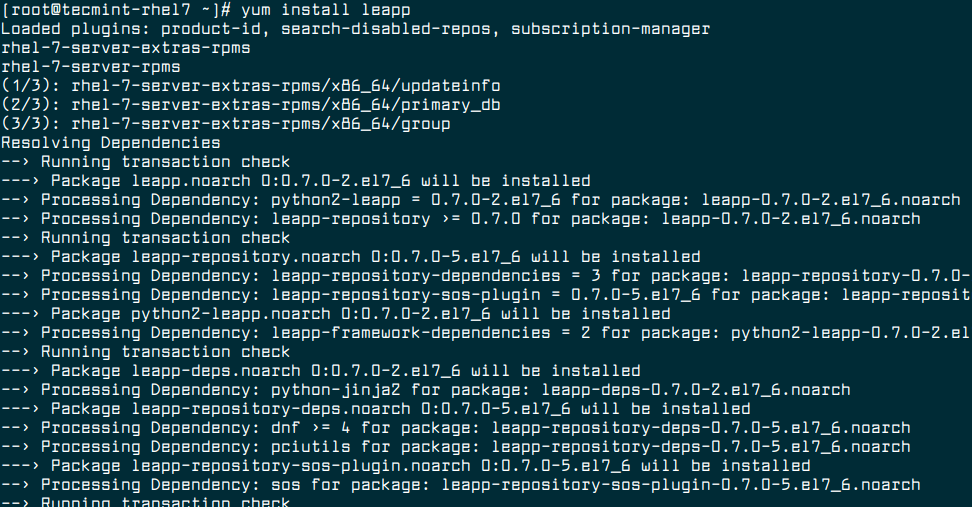Click the 'Resolving Dependencies' text

(111, 143)
